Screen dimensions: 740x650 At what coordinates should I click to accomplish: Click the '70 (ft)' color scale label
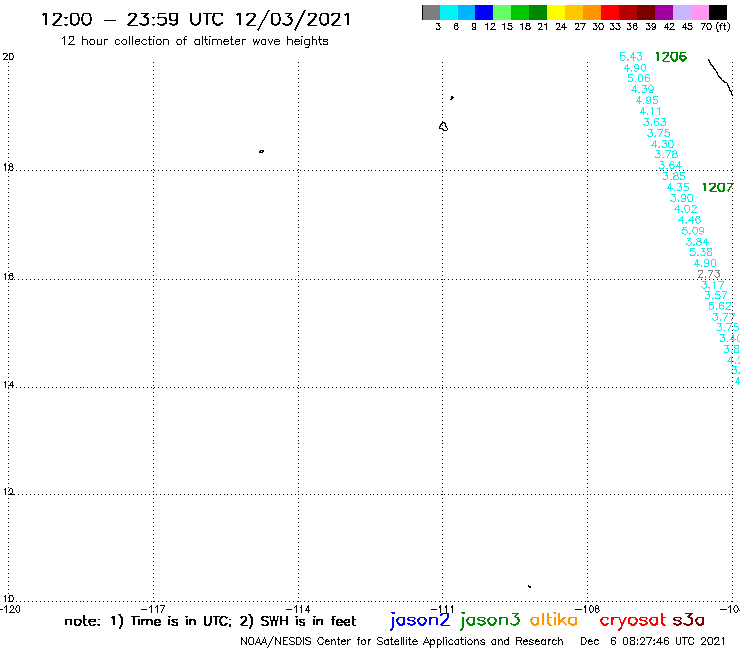[715, 27]
